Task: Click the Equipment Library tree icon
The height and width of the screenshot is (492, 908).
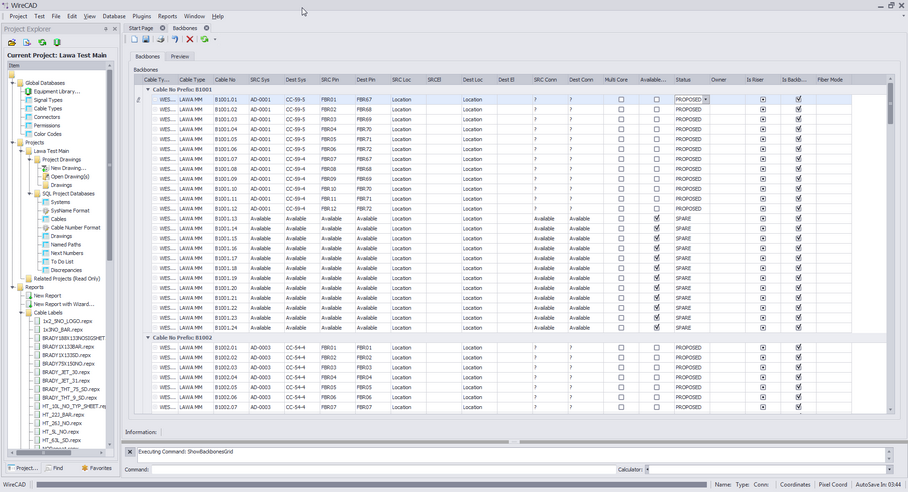Action: 28,91
